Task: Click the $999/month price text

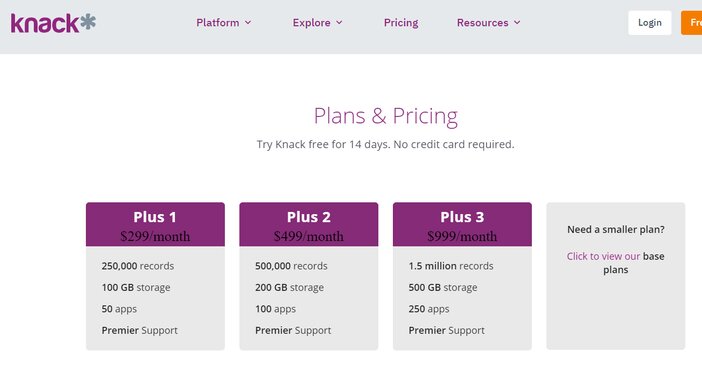Action: (x=462, y=236)
